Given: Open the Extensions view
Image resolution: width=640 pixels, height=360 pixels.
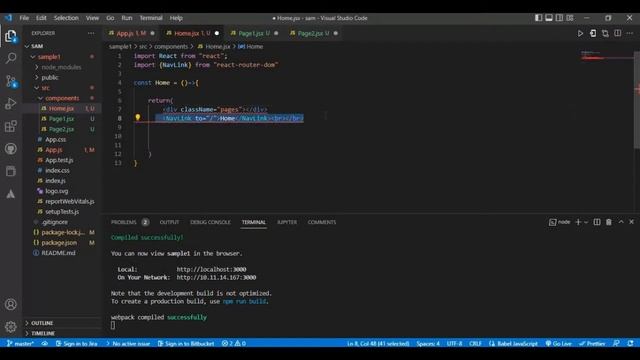Looking at the screenshot, I should 11,126.
